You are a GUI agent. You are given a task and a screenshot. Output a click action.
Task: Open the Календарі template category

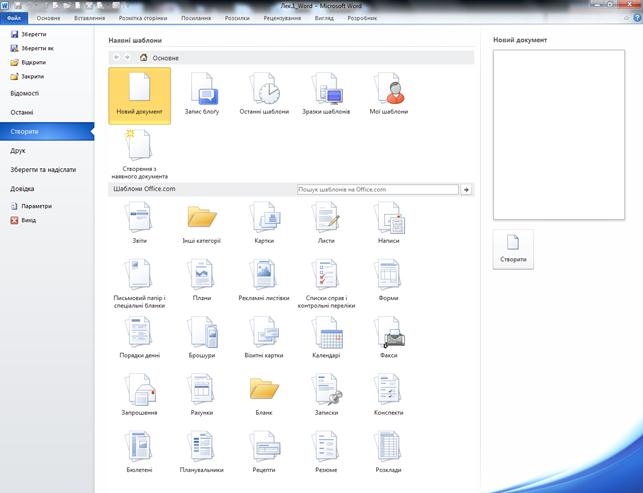(x=326, y=338)
